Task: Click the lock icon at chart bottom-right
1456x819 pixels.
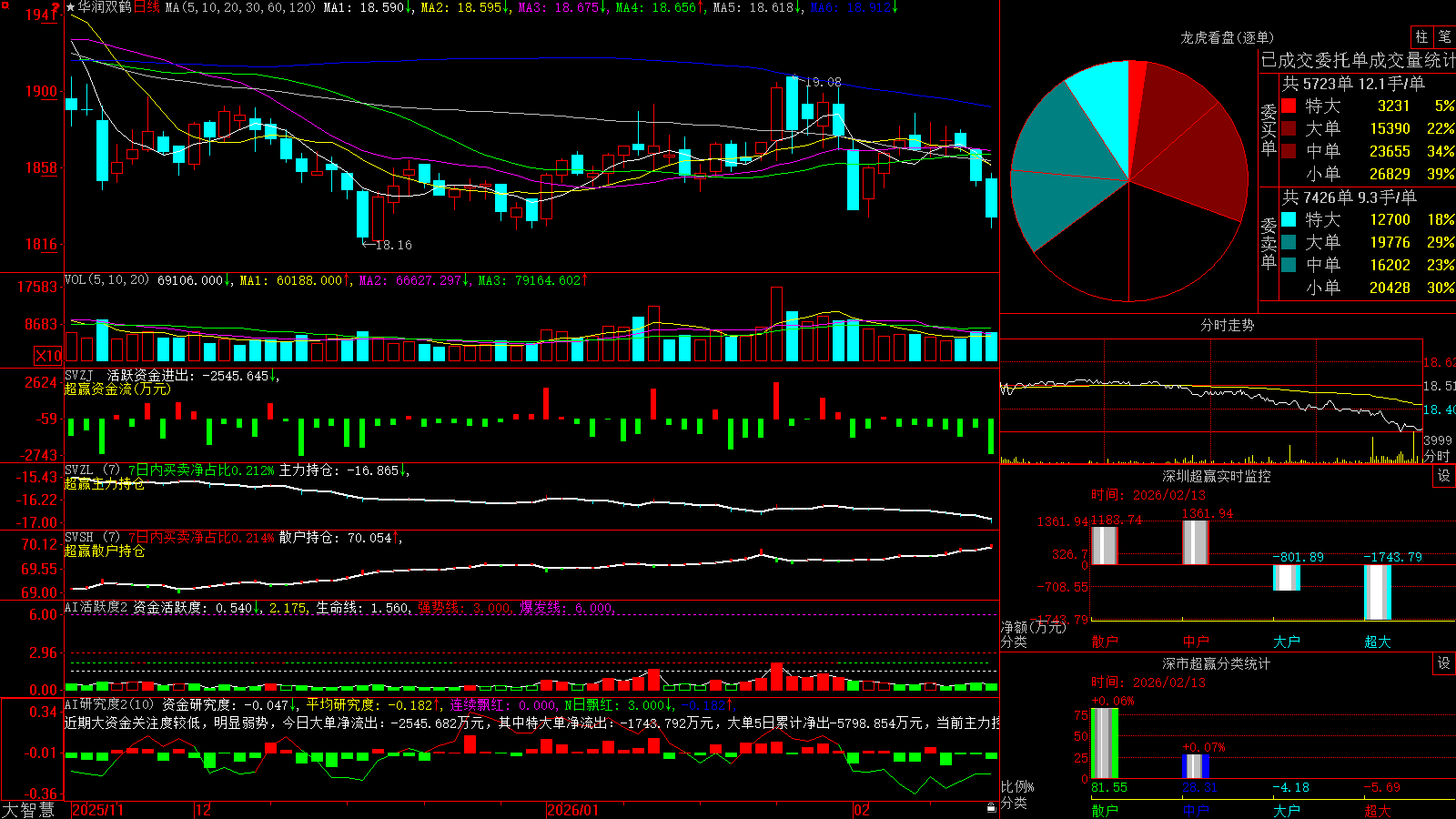Action: (x=992, y=807)
